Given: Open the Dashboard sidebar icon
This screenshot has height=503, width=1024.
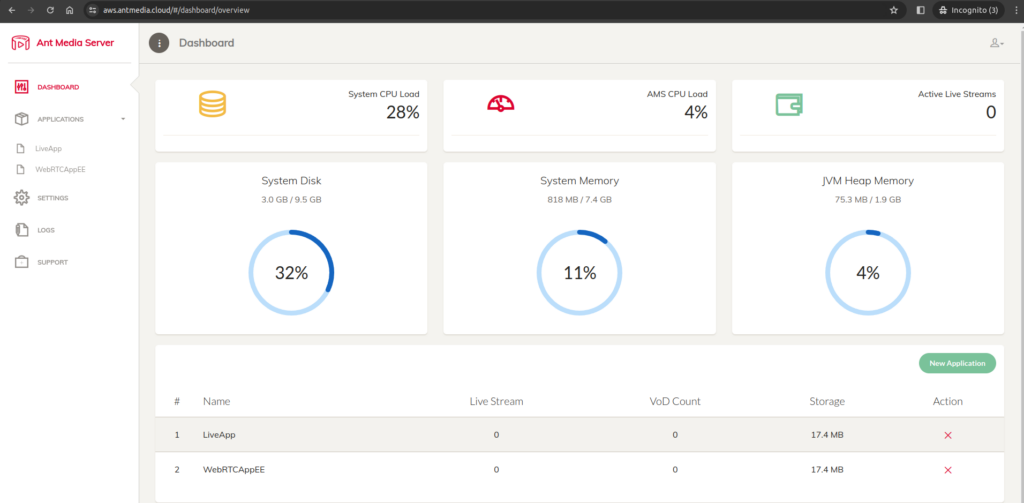Looking at the screenshot, I should click(x=22, y=87).
